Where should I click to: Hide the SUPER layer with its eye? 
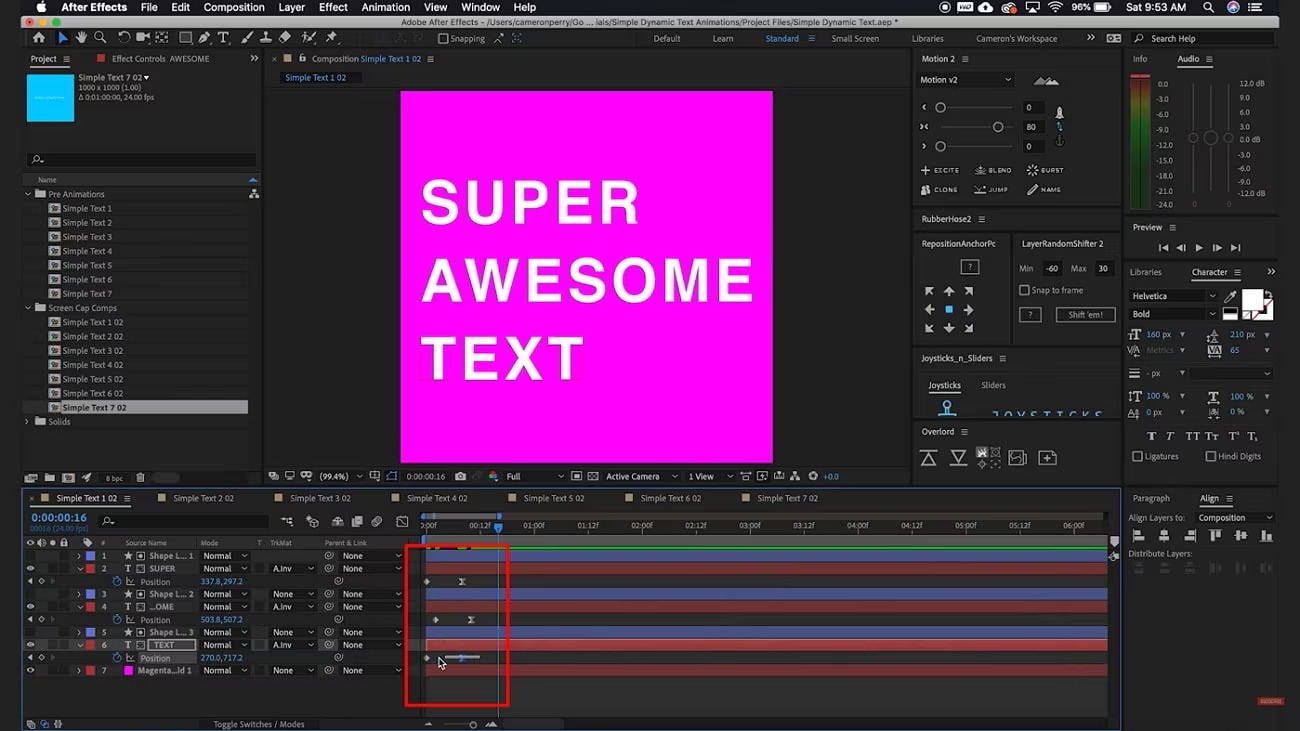click(x=30, y=568)
